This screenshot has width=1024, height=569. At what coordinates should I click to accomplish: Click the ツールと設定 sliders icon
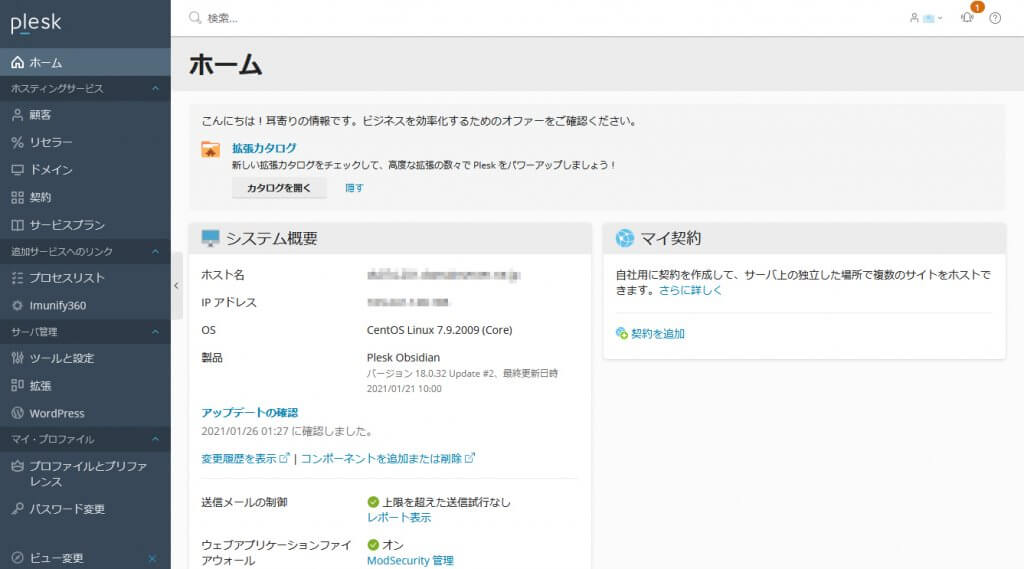[x=18, y=358]
